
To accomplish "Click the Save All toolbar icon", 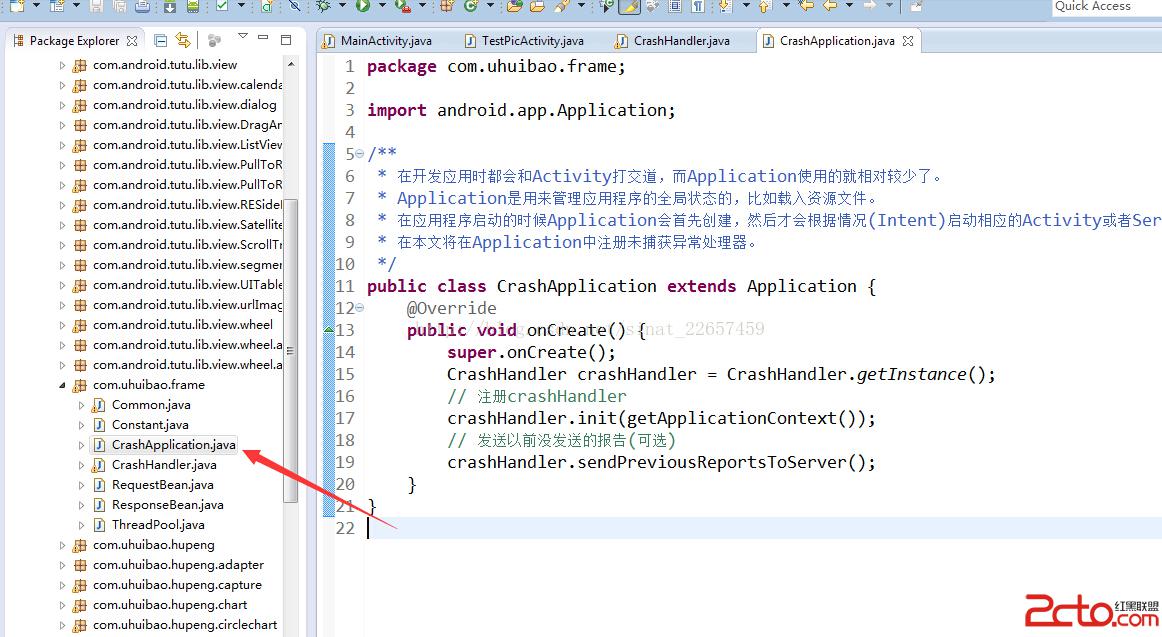I will point(119,6).
